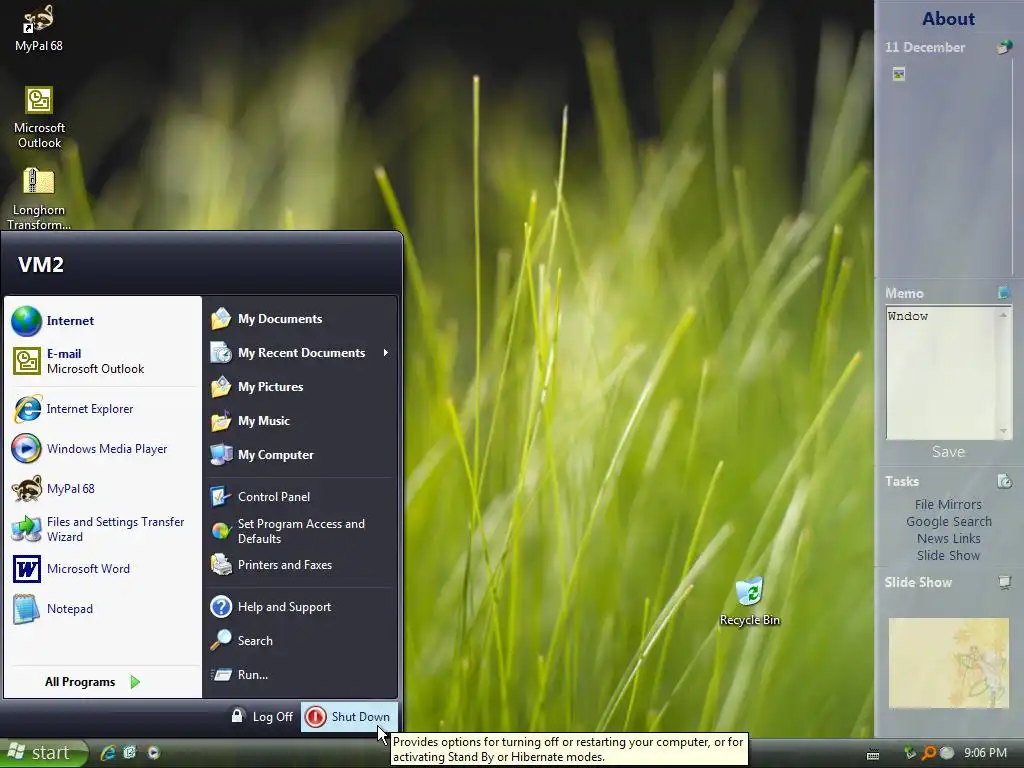Save the memo with the Save link
Image resolution: width=1024 pixels, height=768 pixels.
click(x=948, y=451)
